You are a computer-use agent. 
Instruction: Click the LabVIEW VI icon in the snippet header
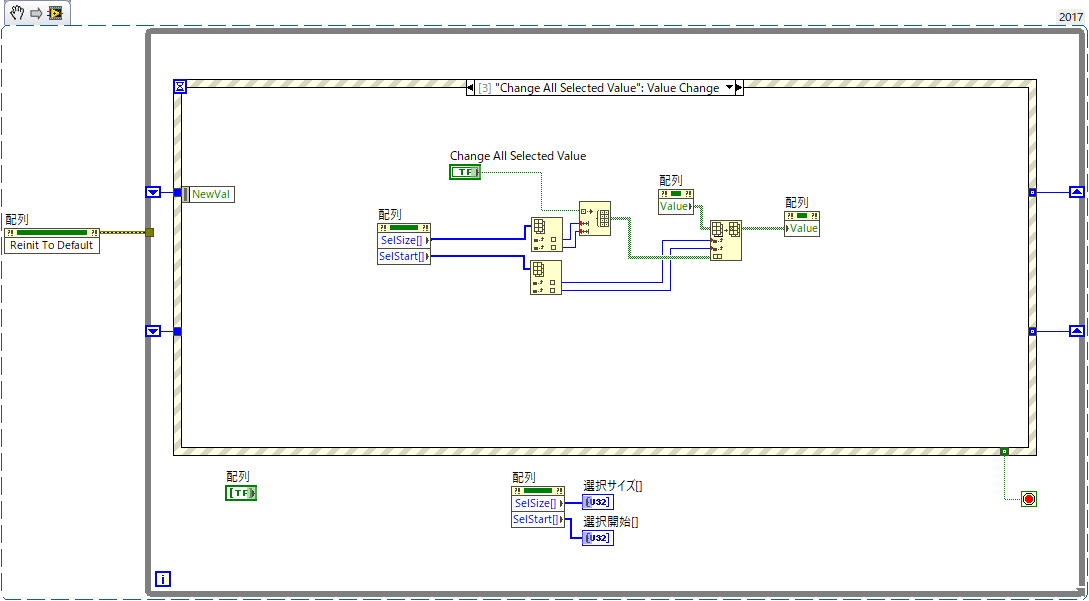(x=55, y=14)
